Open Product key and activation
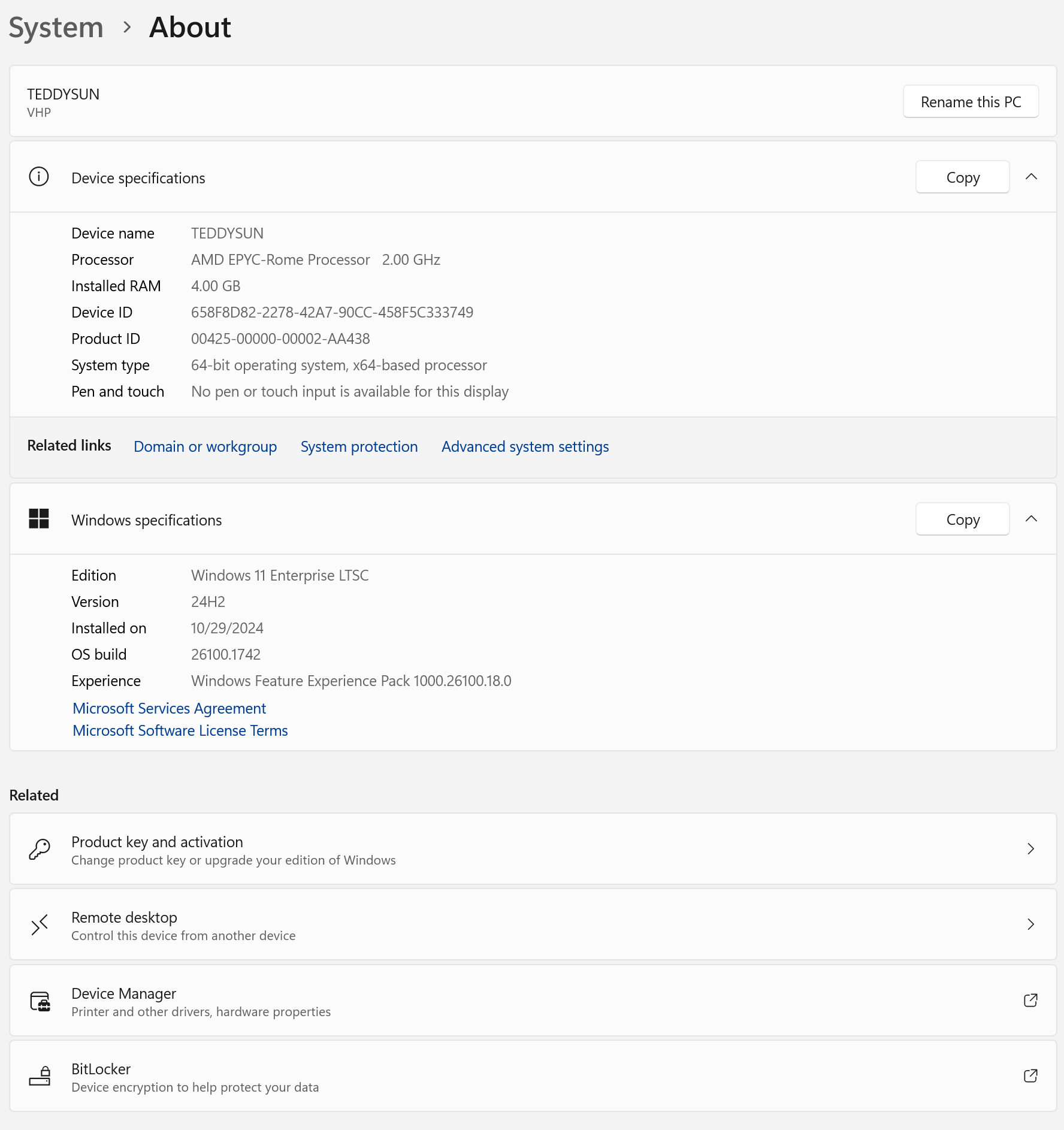1064x1130 pixels. coord(533,849)
